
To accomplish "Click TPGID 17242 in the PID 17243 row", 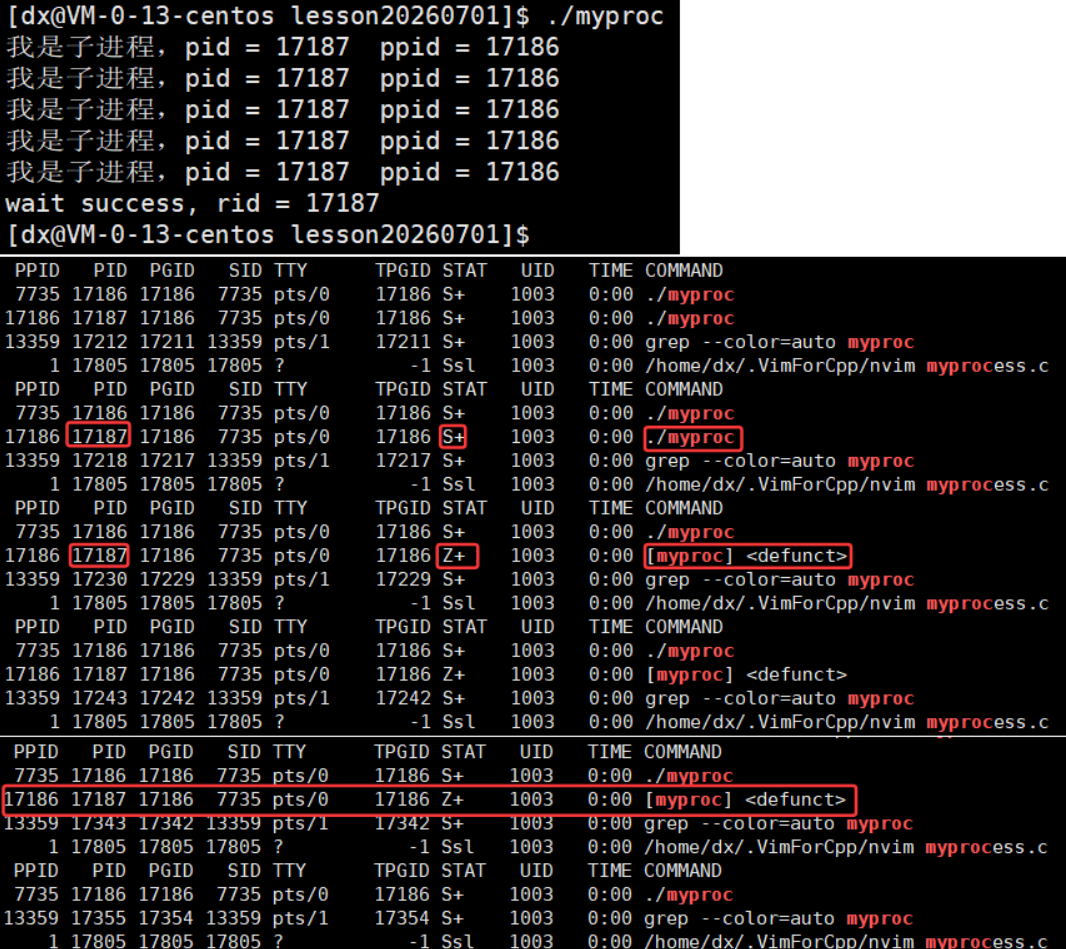I will [x=403, y=698].
